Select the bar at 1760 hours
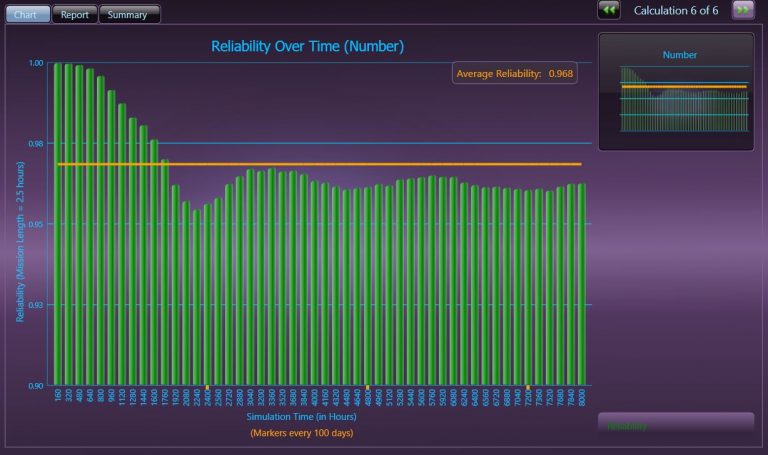768x455 pixels. click(165, 272)
